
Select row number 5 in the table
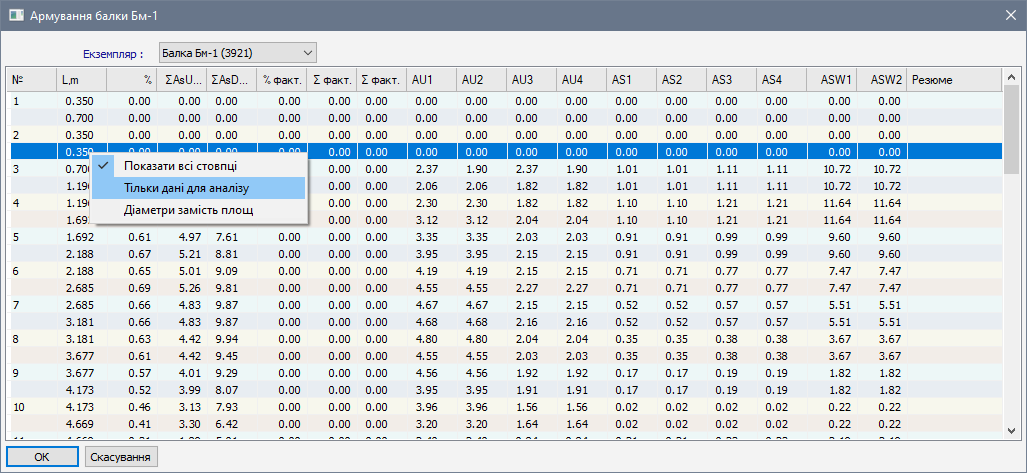point(16,237)
